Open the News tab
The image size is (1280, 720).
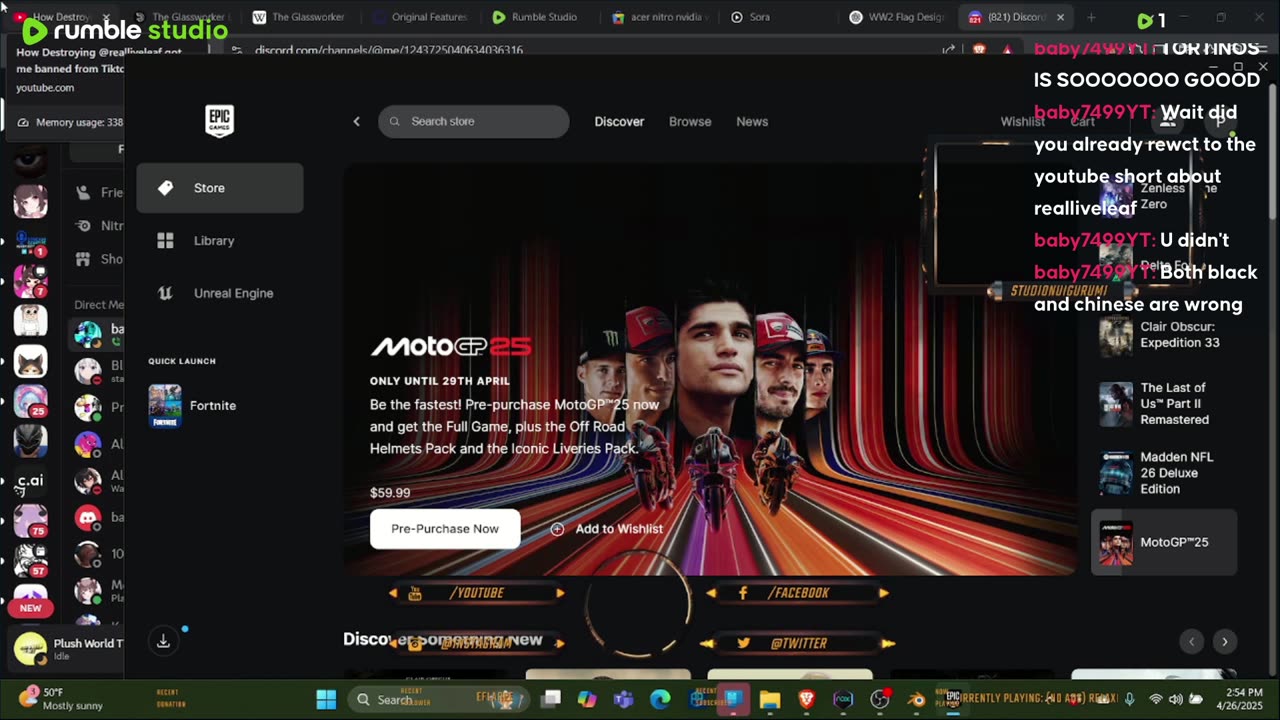pos(752,121)
